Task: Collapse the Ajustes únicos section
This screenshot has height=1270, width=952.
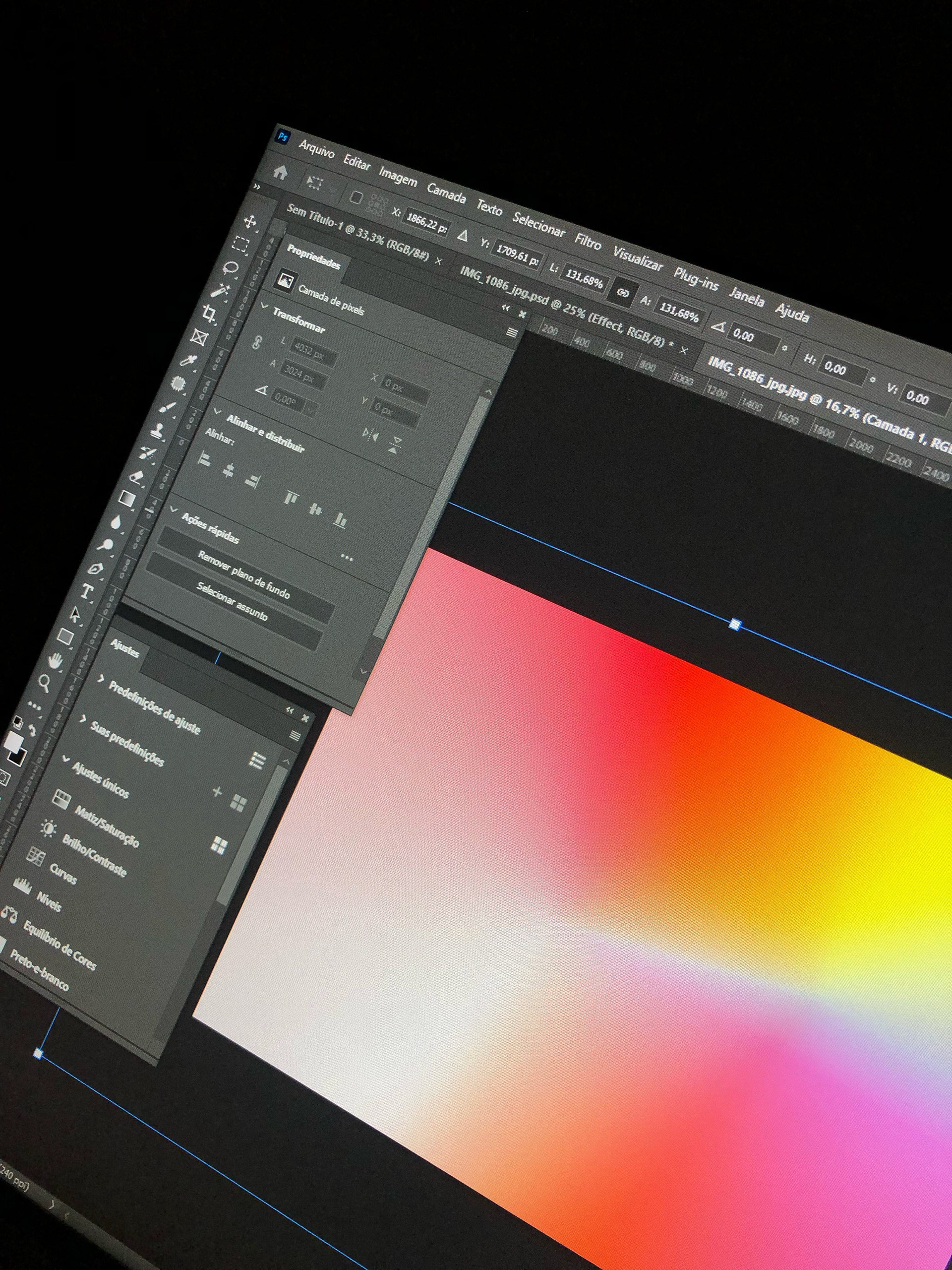Action: click(x=65, y=759)
